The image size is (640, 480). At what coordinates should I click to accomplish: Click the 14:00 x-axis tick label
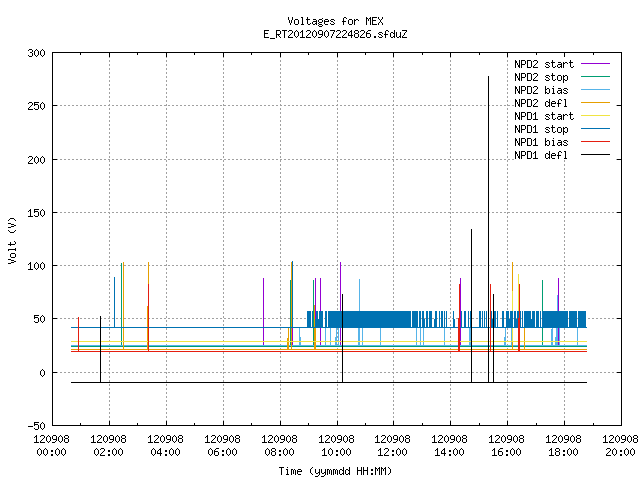(449, 452)
